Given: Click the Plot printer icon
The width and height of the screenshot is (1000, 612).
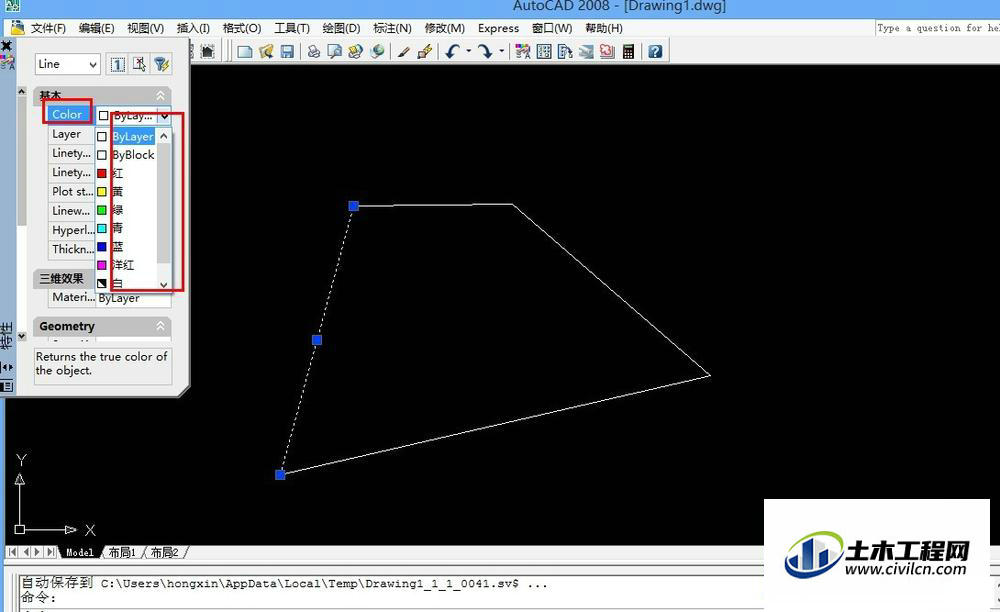Looking at the screenshot, I should click(313, 52).
